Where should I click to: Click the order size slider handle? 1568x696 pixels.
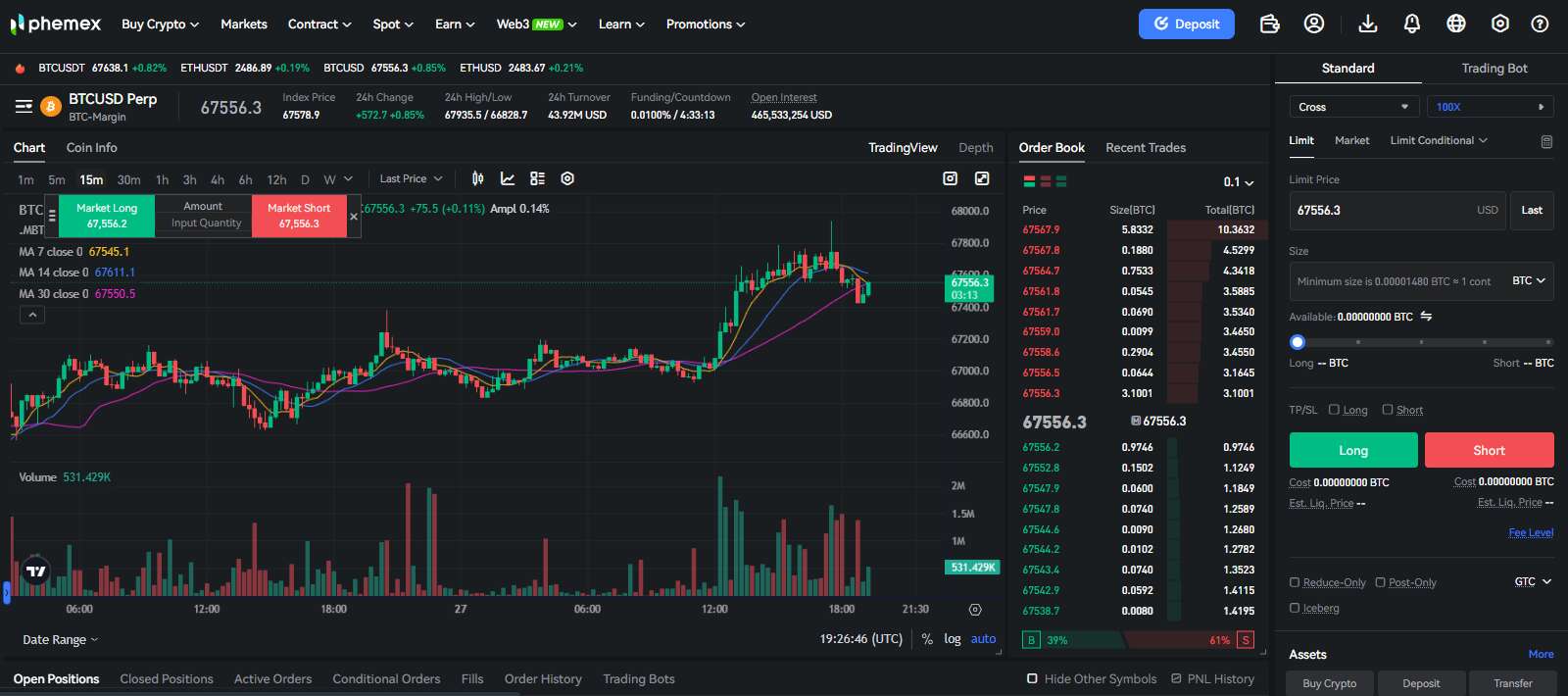(x=1298, y=342)
